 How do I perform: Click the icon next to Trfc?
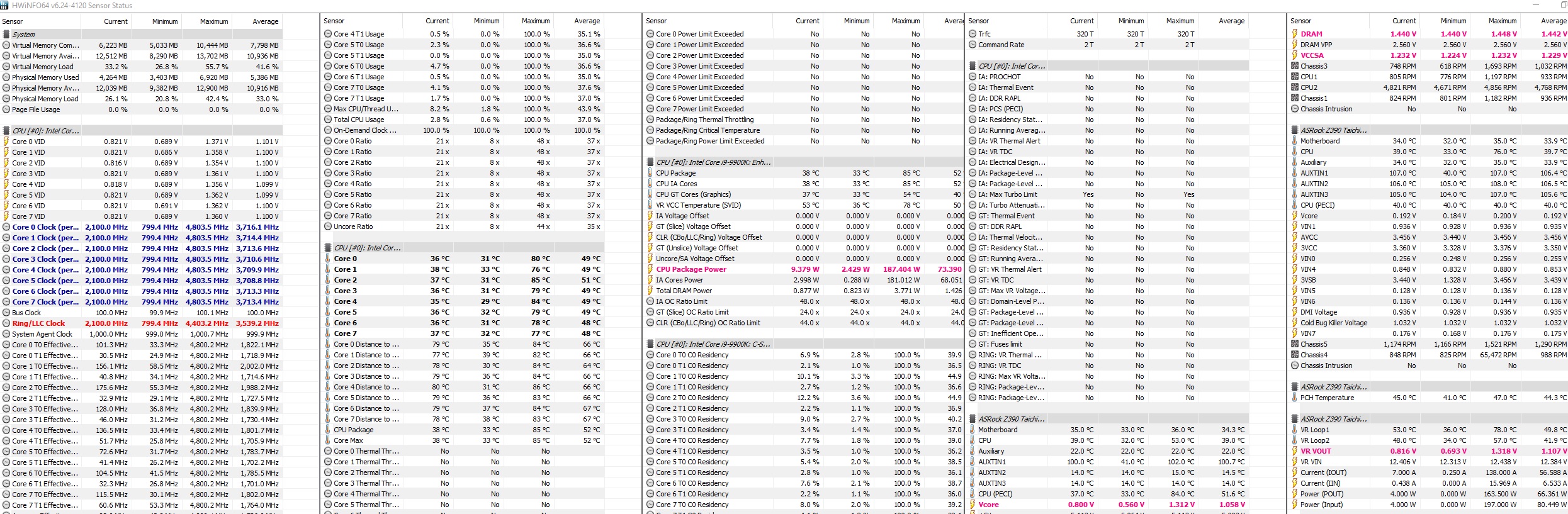(973, 34)
